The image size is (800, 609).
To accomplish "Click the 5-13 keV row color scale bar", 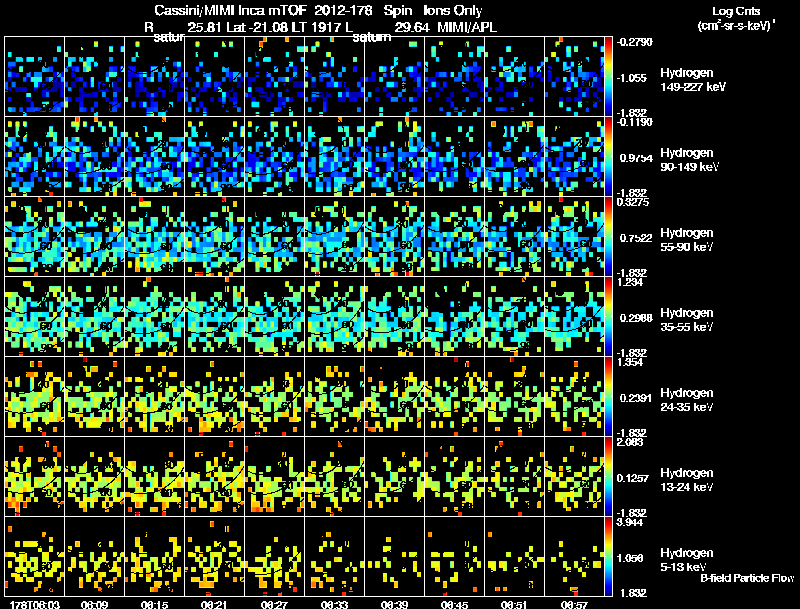I will pos(608,556).
